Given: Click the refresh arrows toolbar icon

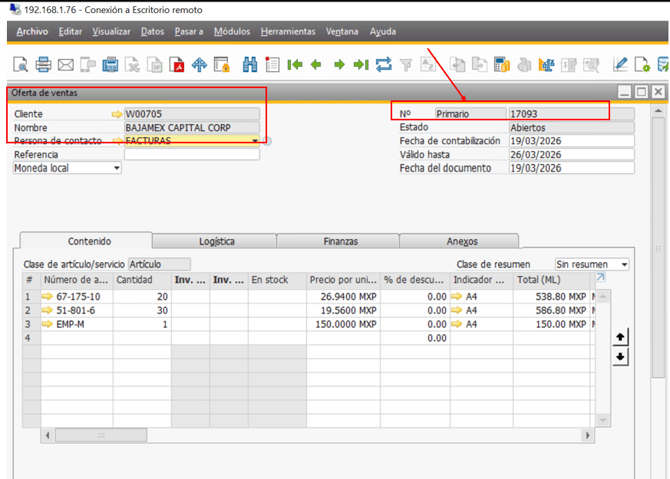Looking at the screenshot, I should click(384, 65).
